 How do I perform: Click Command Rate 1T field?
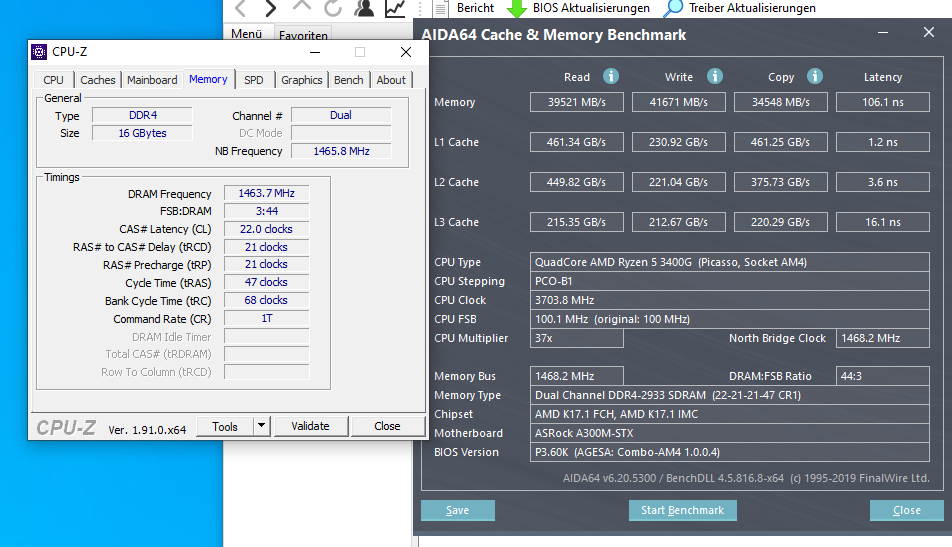[x=267, y=318]
